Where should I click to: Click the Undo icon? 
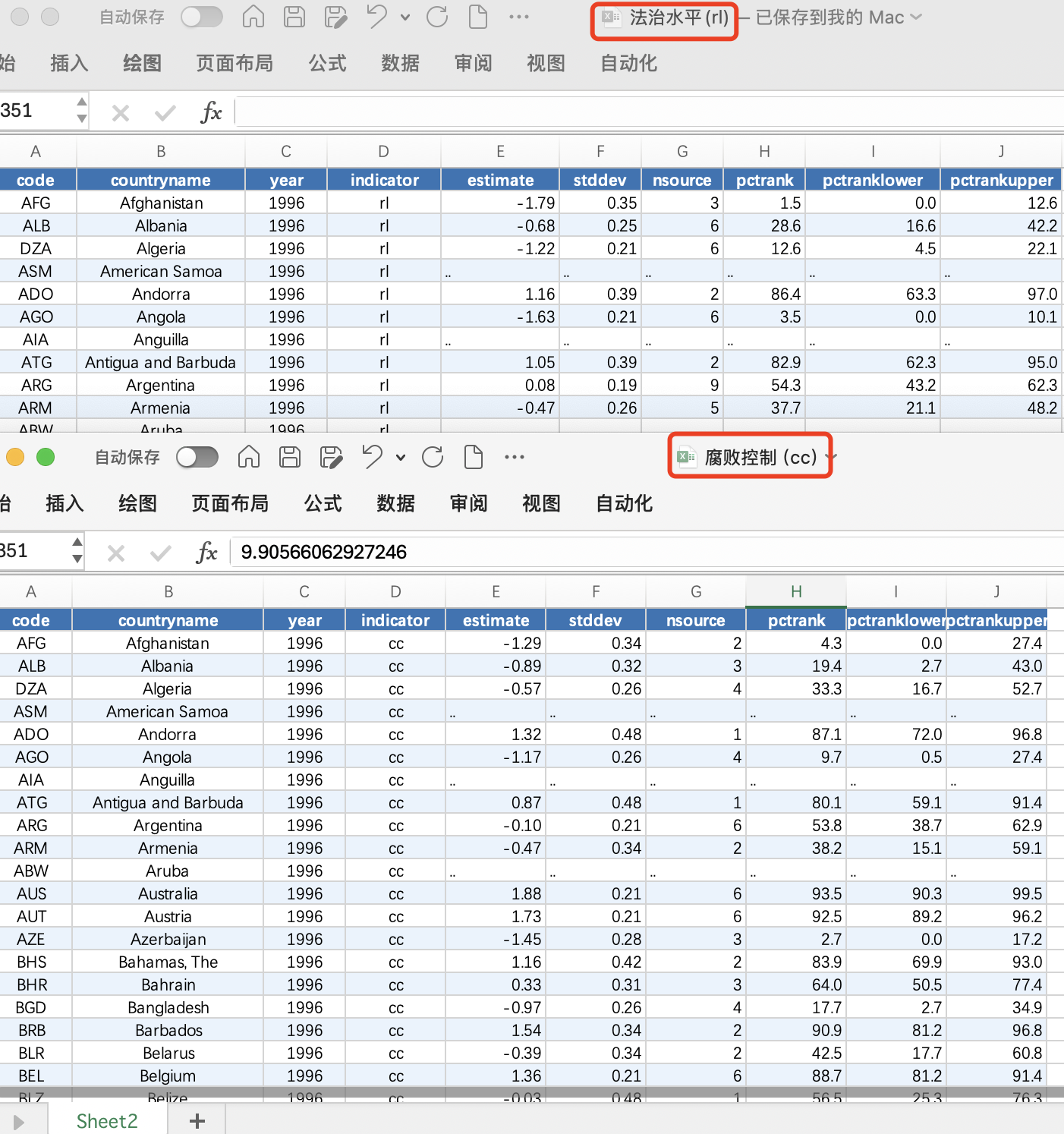377,17
